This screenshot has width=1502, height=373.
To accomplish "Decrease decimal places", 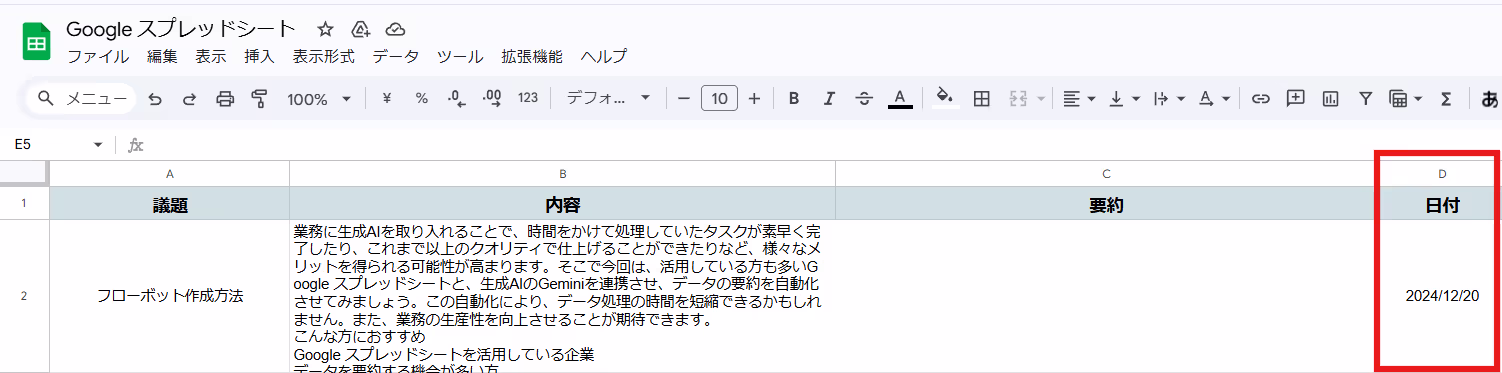I will (457, 98).
